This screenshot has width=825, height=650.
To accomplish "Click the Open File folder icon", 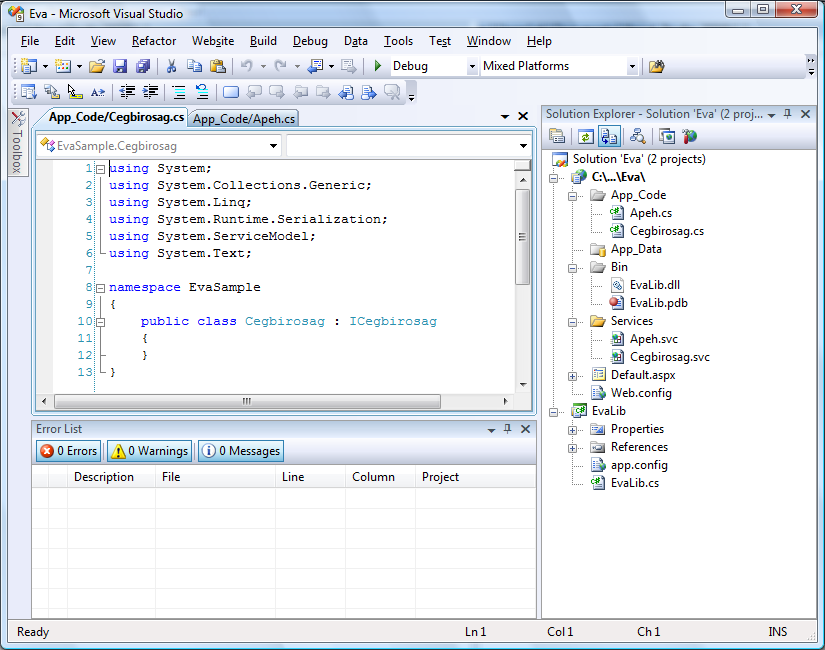I will [x=97, y=66].
